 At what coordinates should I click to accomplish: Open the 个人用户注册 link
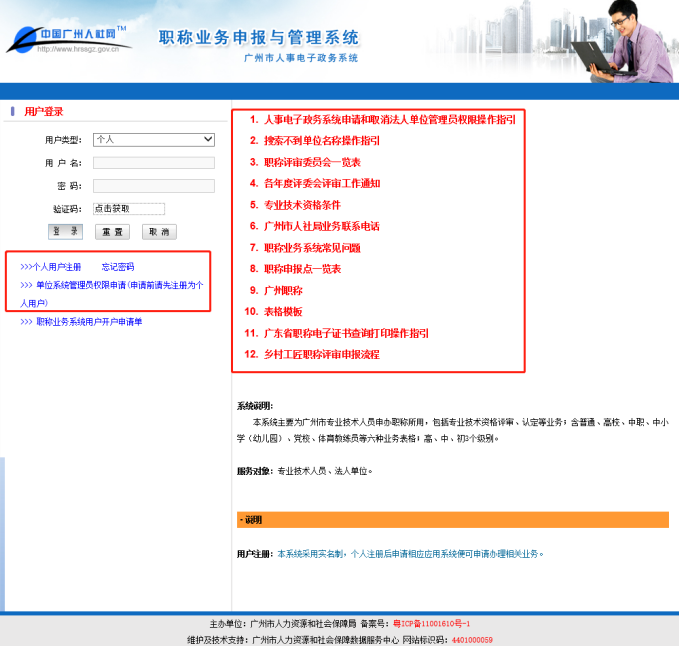50,267
